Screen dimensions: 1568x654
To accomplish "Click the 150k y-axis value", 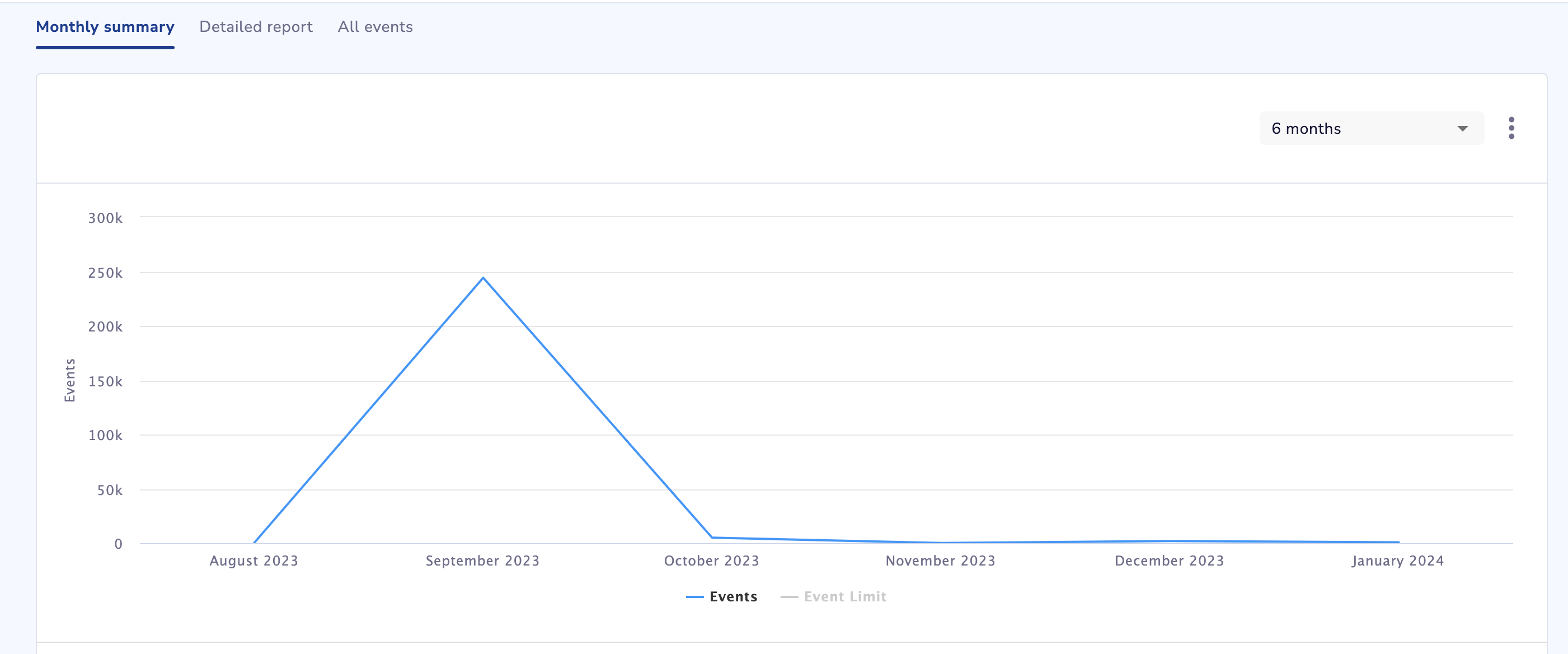I will tap(105, 382).
